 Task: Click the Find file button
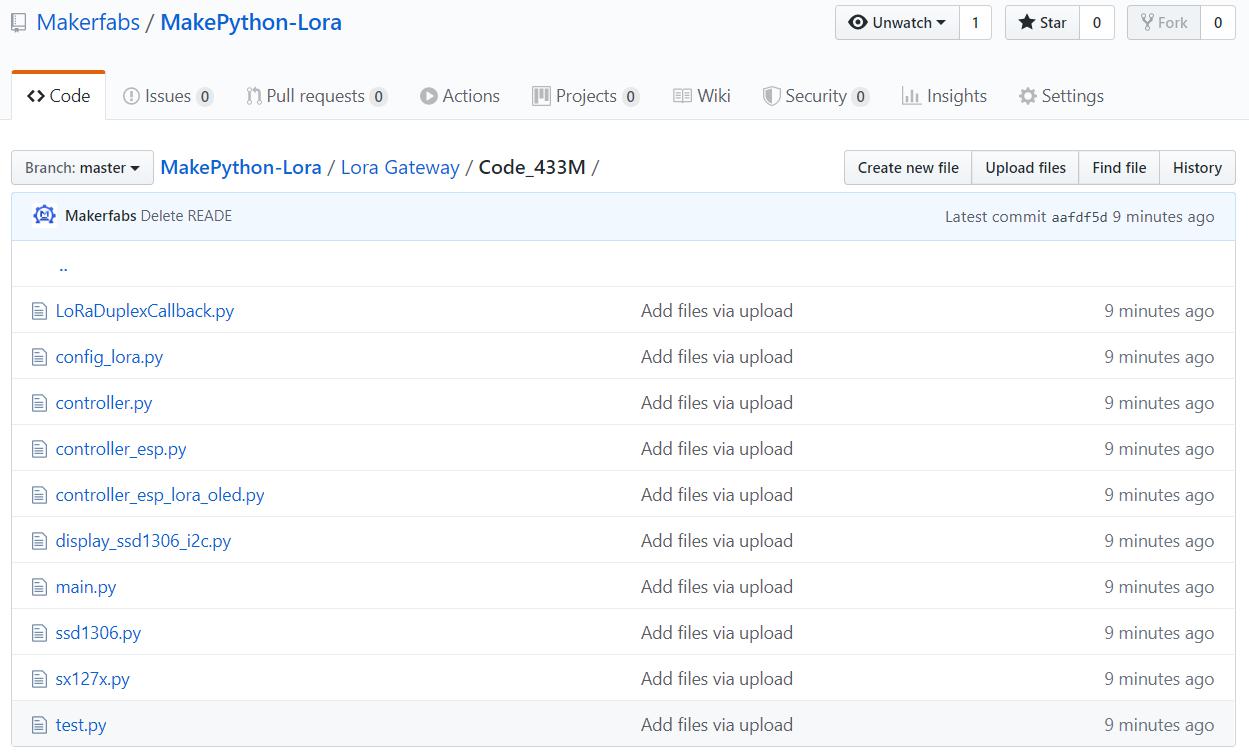(x=1119, y=168)
